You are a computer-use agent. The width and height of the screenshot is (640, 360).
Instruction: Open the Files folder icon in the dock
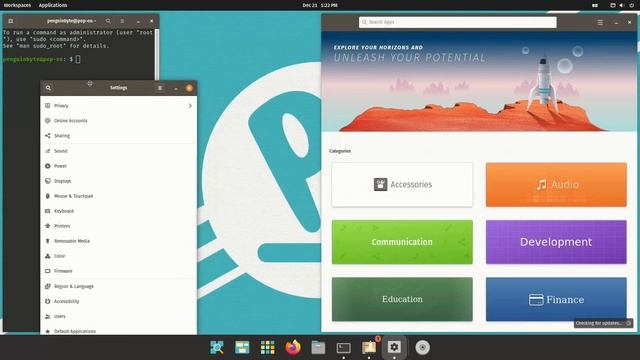coord(318,347)
